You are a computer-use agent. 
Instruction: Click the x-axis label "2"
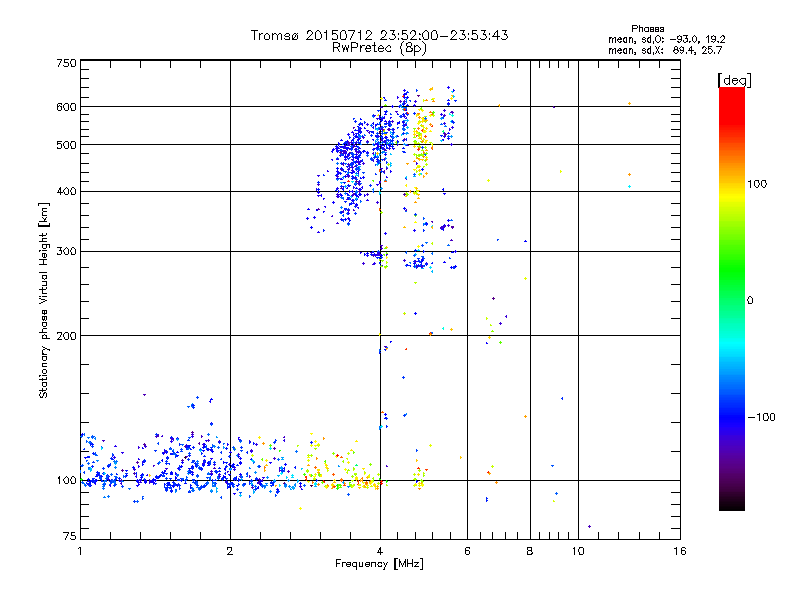tap(230, 551)
